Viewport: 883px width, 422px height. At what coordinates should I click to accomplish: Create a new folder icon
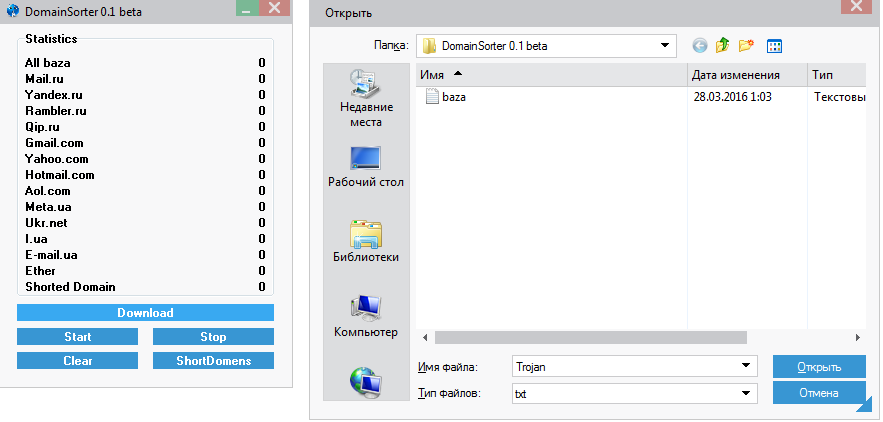[x=746, y=46]
